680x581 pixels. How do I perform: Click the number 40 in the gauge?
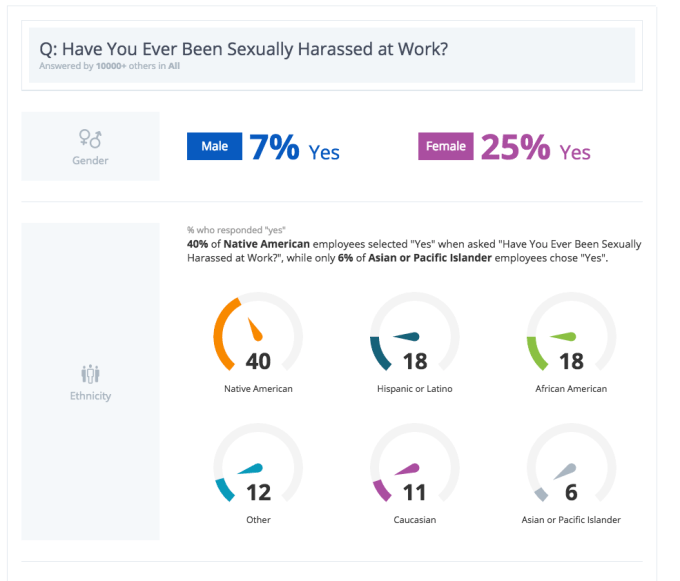point(258,361)
